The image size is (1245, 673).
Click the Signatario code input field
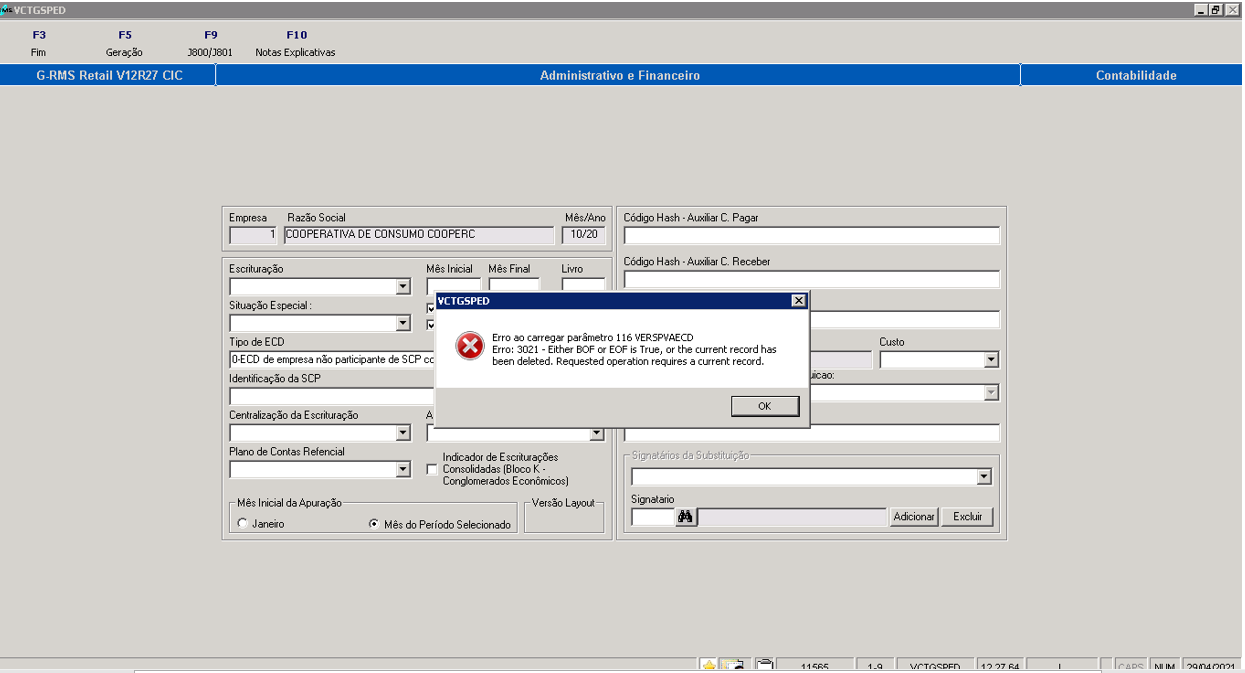[653, 517]
